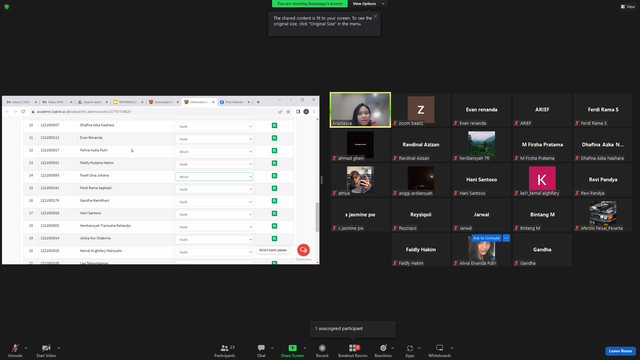Open the highlighted attendance dropdown in row 14
Screen dimensions: 640x360
click(214, 177)
